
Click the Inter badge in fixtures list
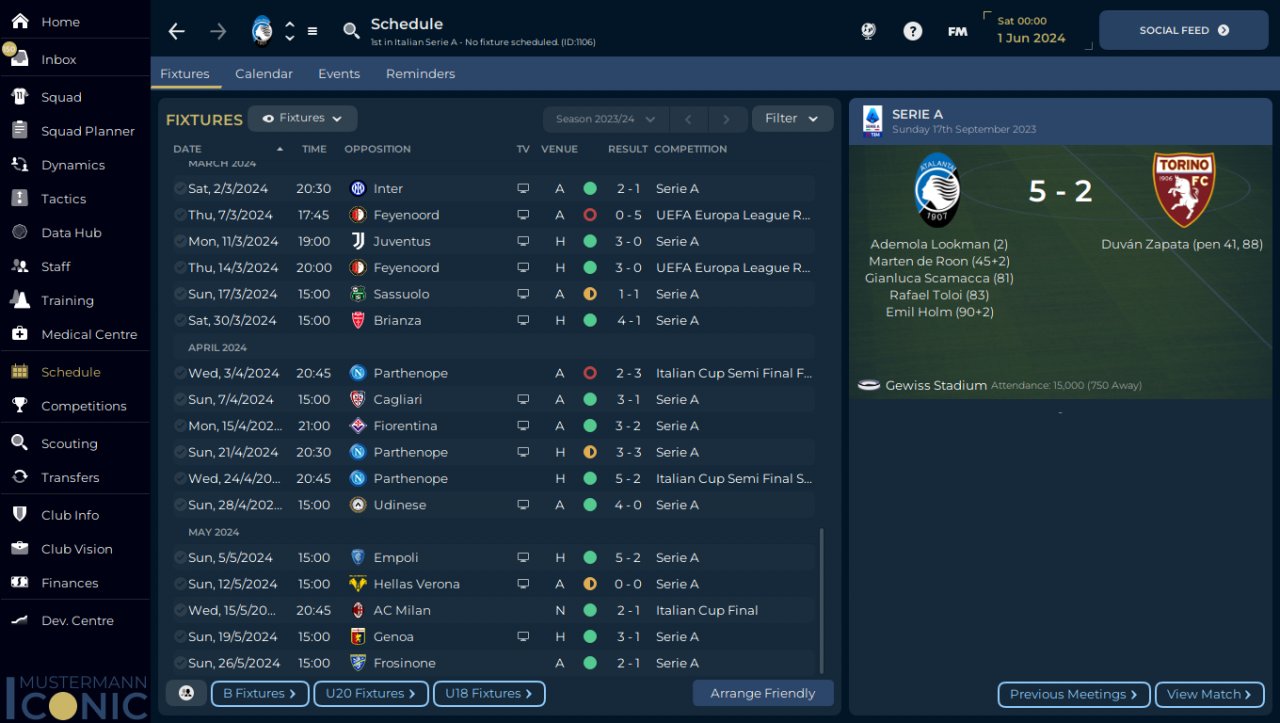coord(358,188)
